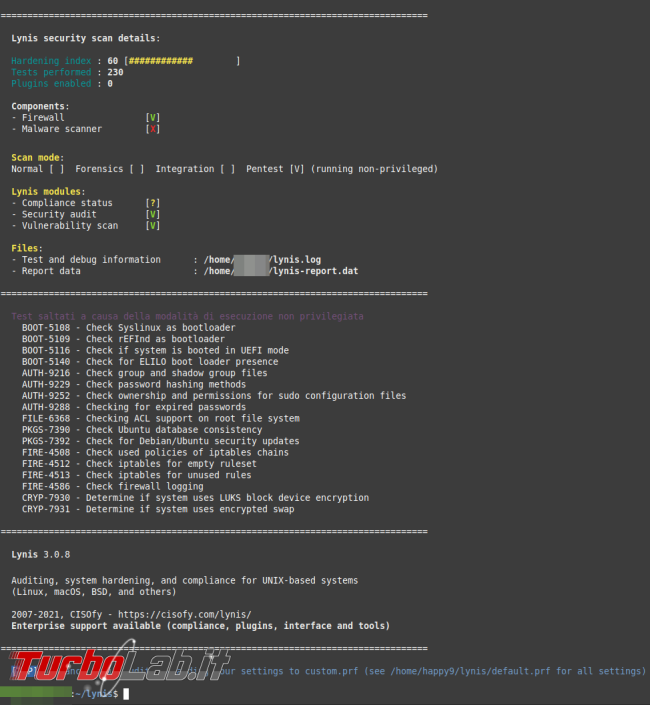650x705 pixels.
Task: Select the 'Tests performed' label
Action: coord(51,72)
